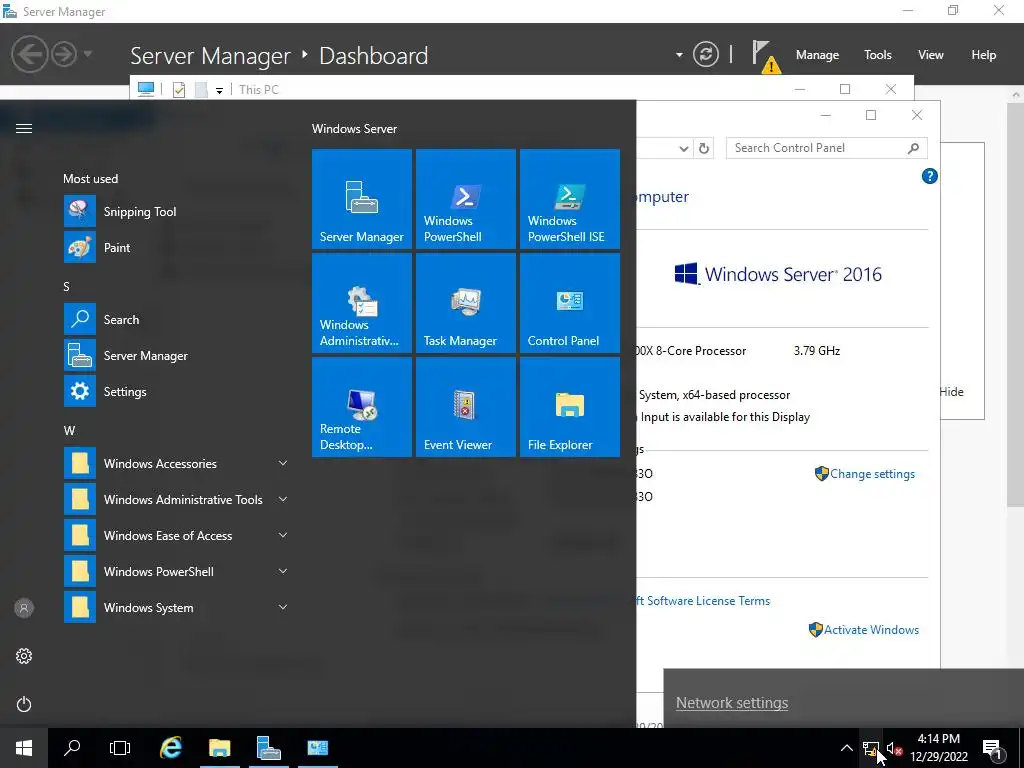Launch the Windows PowerShell tile

[x=466, y=199]
